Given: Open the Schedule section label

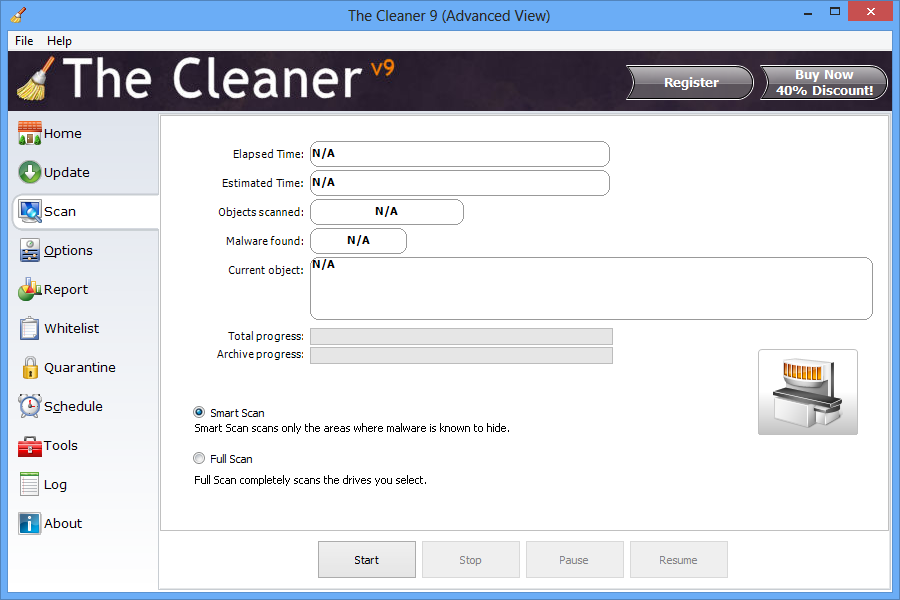Looking at the screenshot, I should point(73,407).
